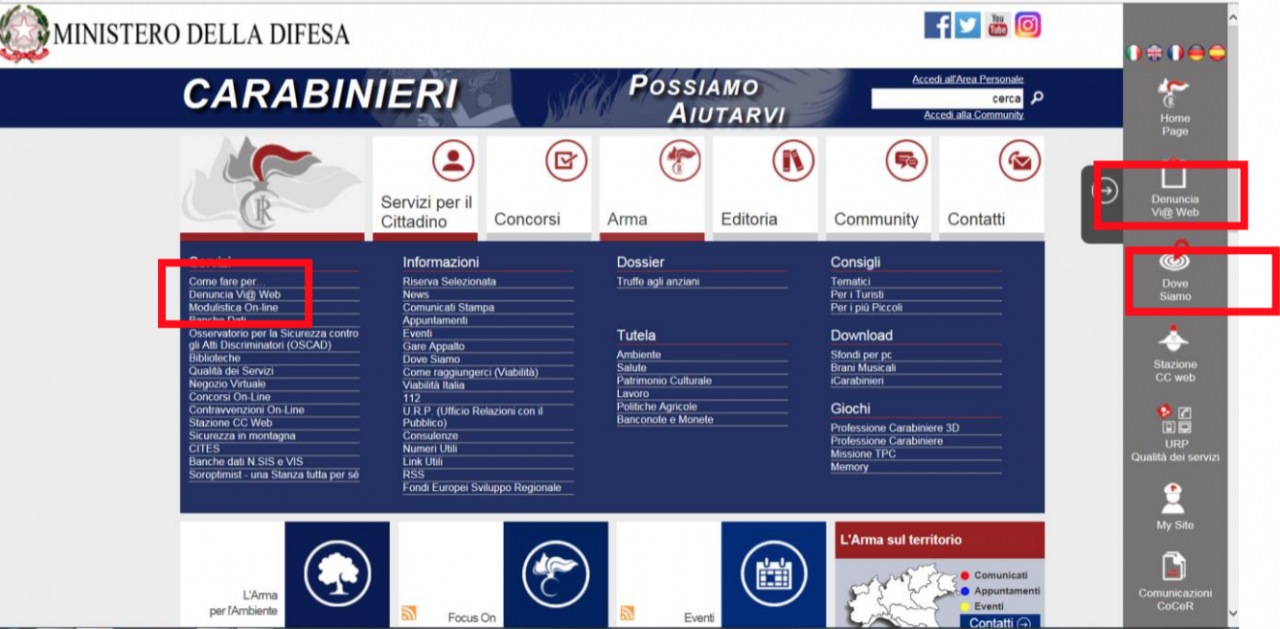Open the Concorsi tab
Image resolution: width=1280 pixels, height=629 pixels.
540,187
